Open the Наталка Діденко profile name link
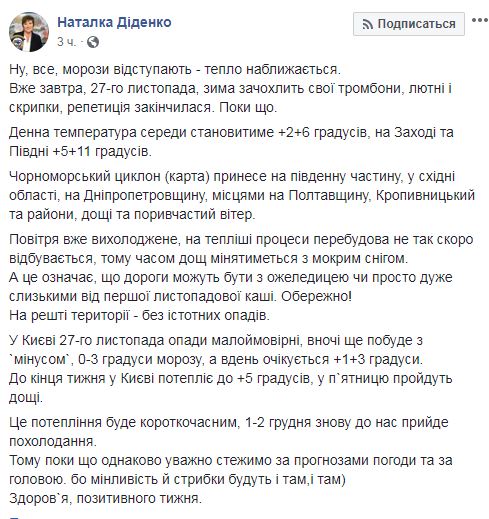 (114, 22)
